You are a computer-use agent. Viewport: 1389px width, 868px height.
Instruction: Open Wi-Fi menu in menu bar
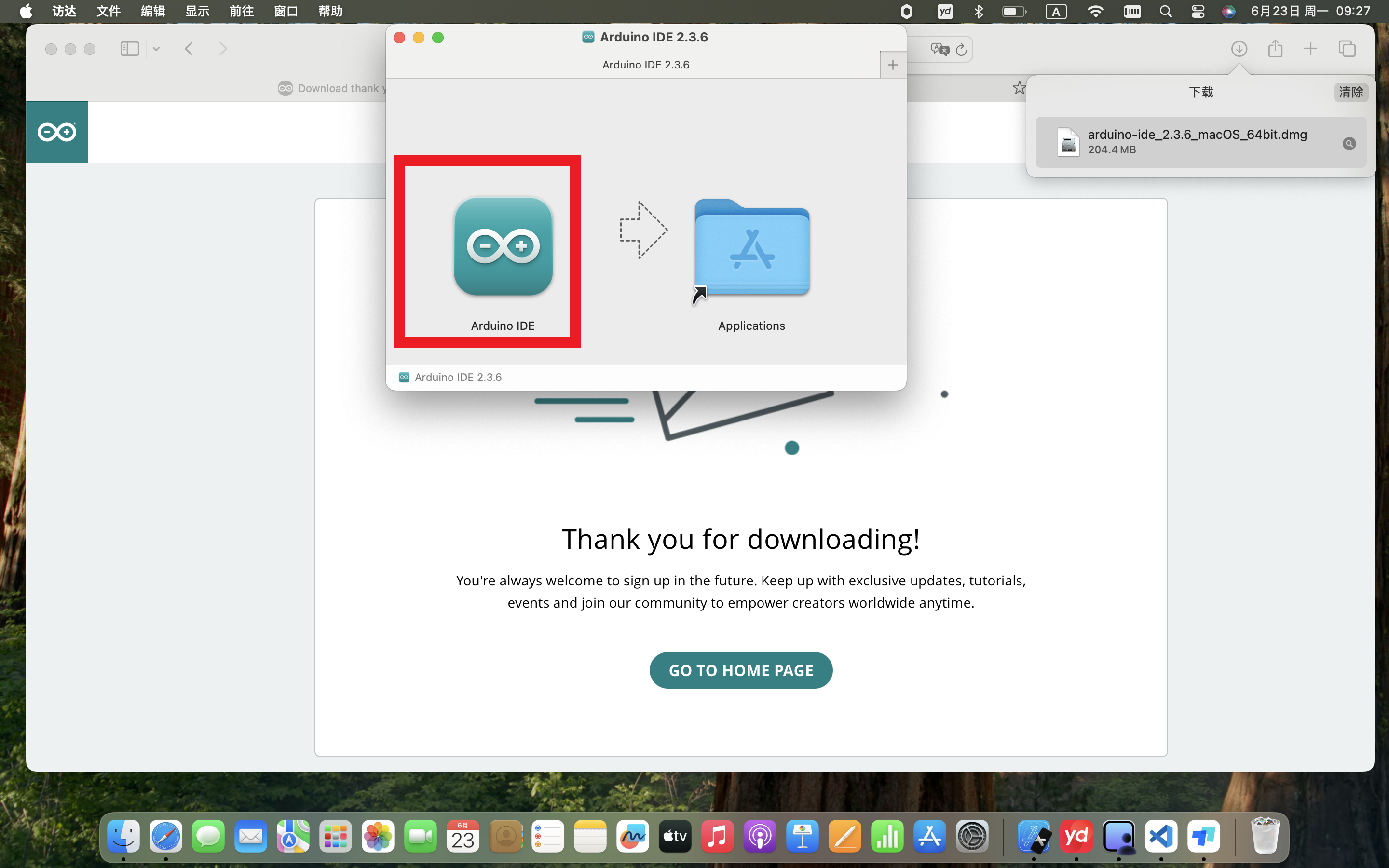click(1095, 12)
